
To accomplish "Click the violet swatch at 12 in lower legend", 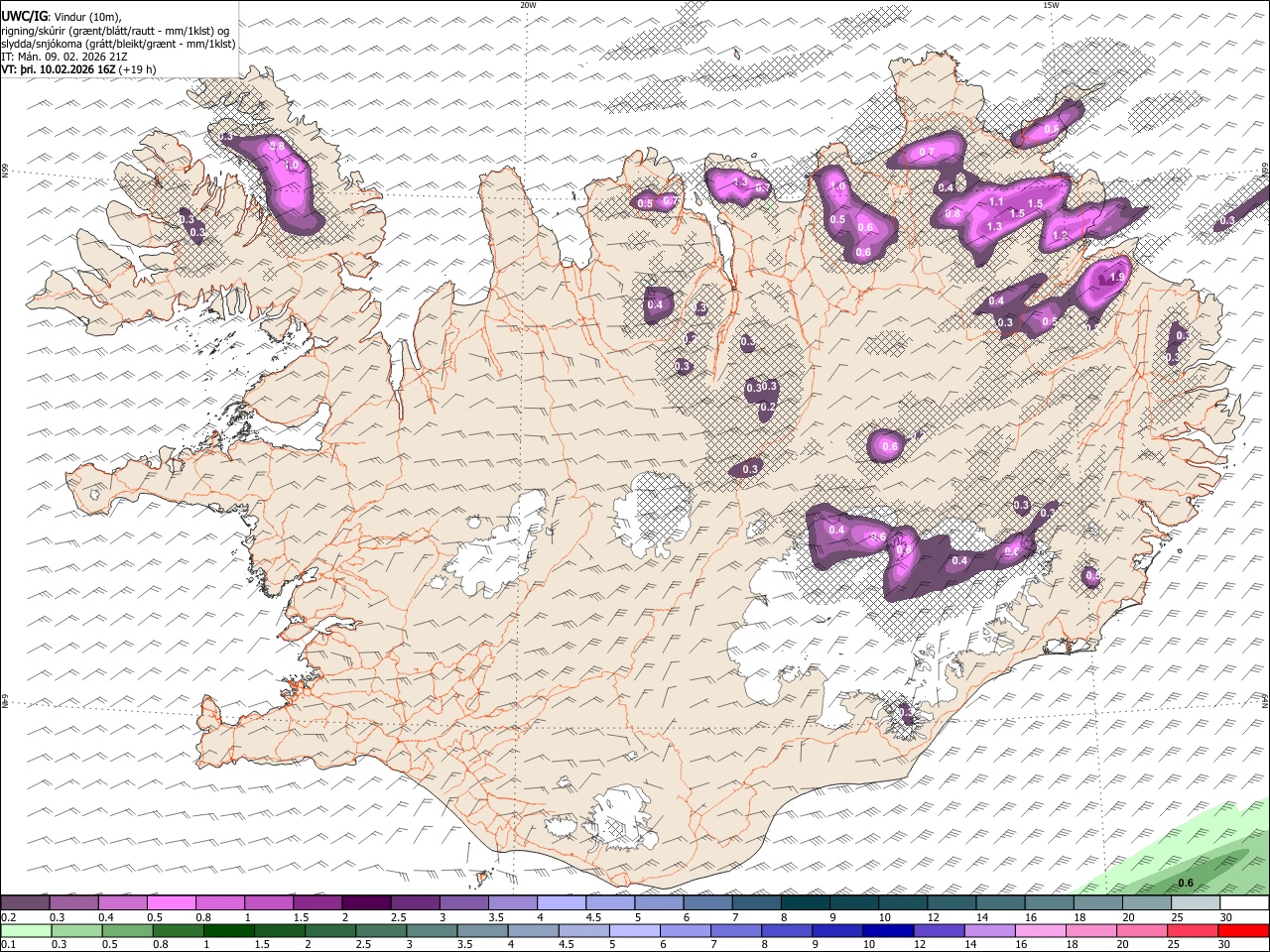I will (938, 931).
